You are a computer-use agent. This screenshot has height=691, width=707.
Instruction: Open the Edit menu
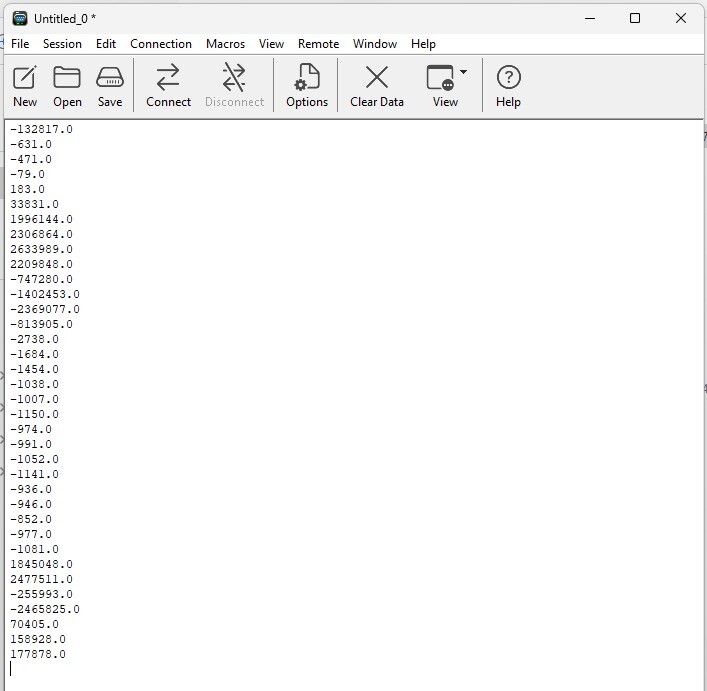tap(106, 44)
